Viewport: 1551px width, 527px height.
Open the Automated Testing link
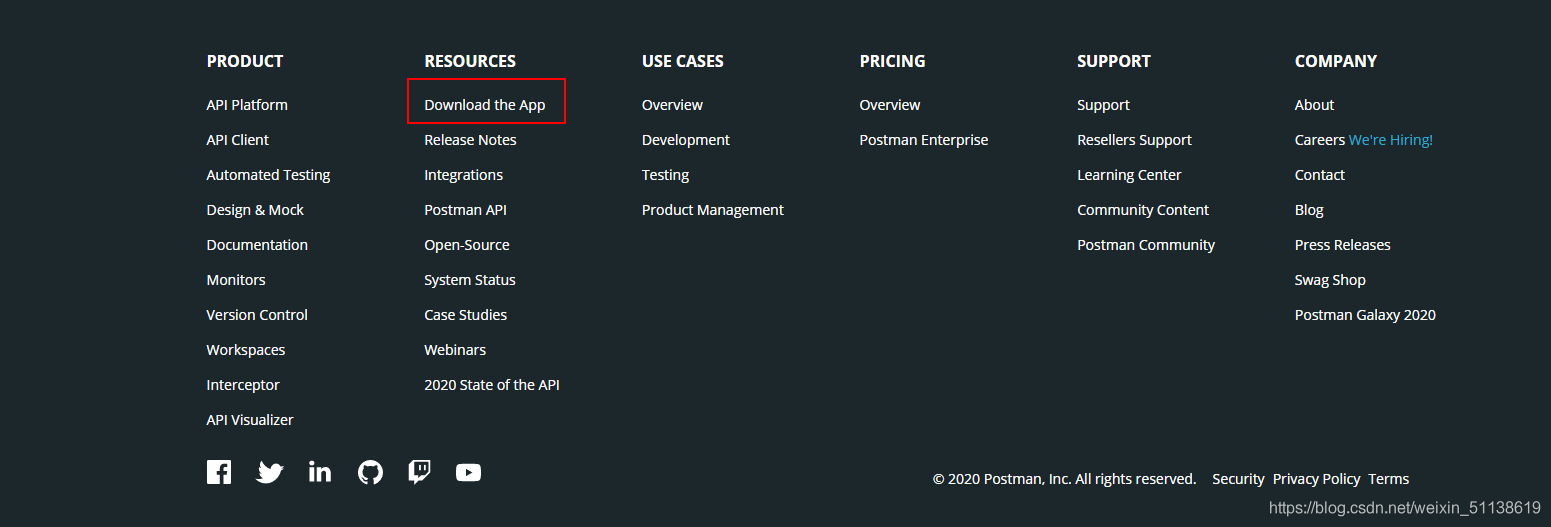tap(268, 175)
